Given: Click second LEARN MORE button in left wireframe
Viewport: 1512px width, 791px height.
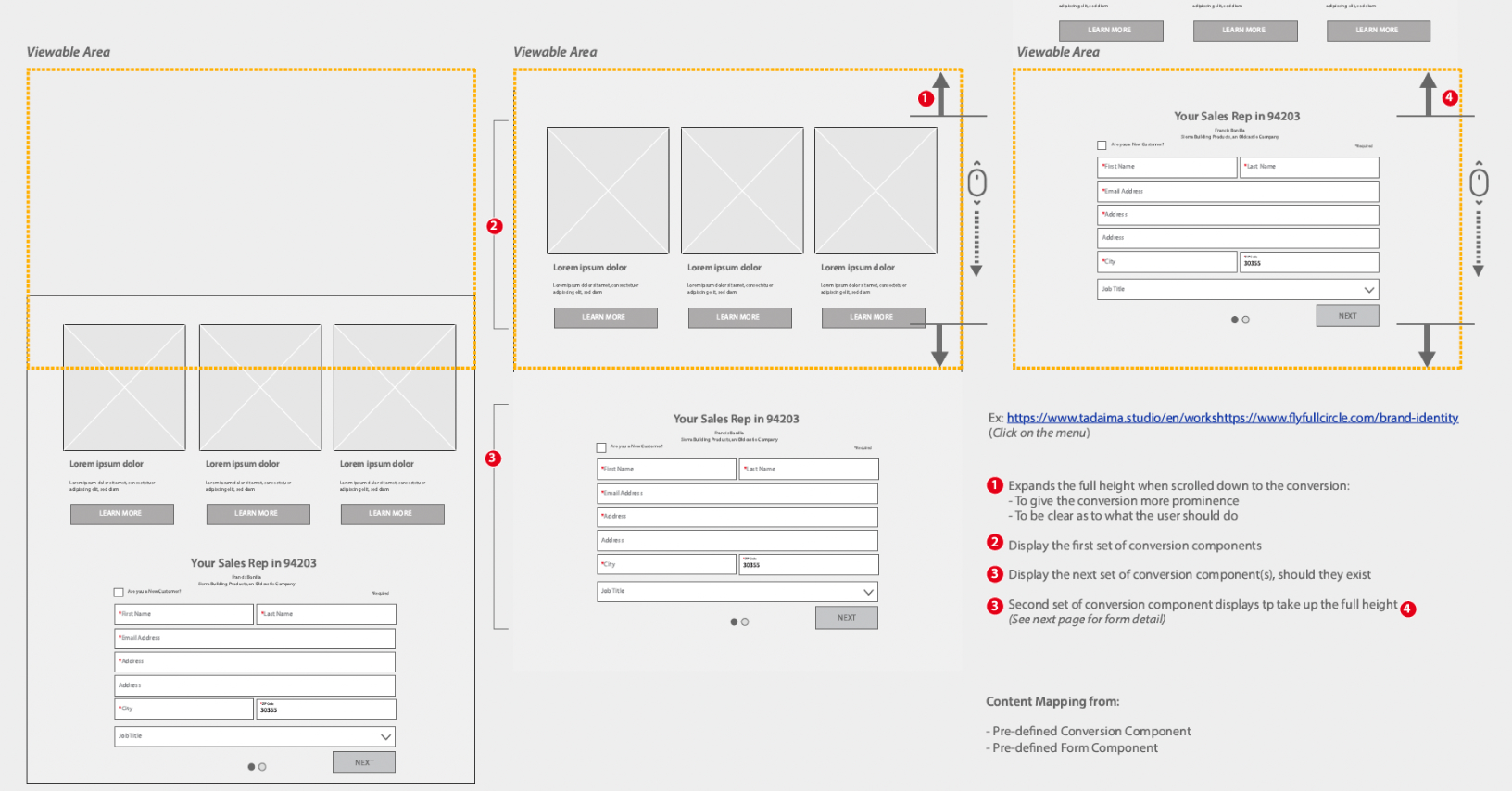Looking at the screenshot, I should point(258,514).
